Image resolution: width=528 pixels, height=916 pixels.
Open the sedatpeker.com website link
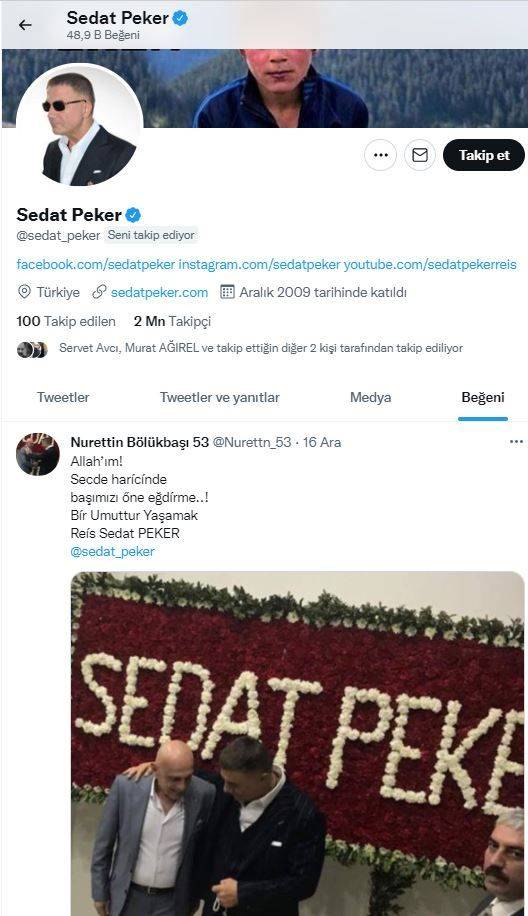(159, 293)
